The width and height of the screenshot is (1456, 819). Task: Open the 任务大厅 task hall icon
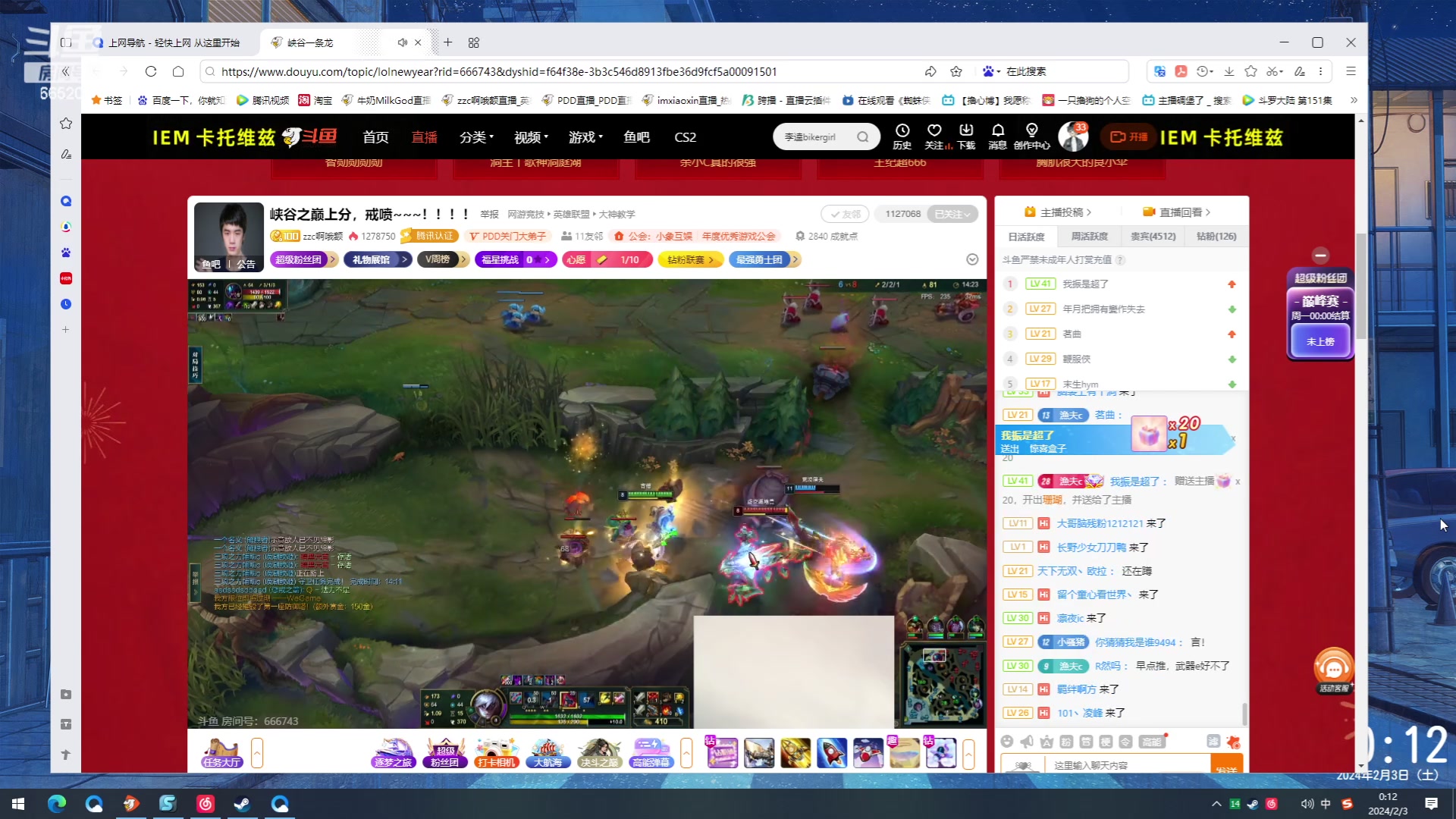pos(221,752)
